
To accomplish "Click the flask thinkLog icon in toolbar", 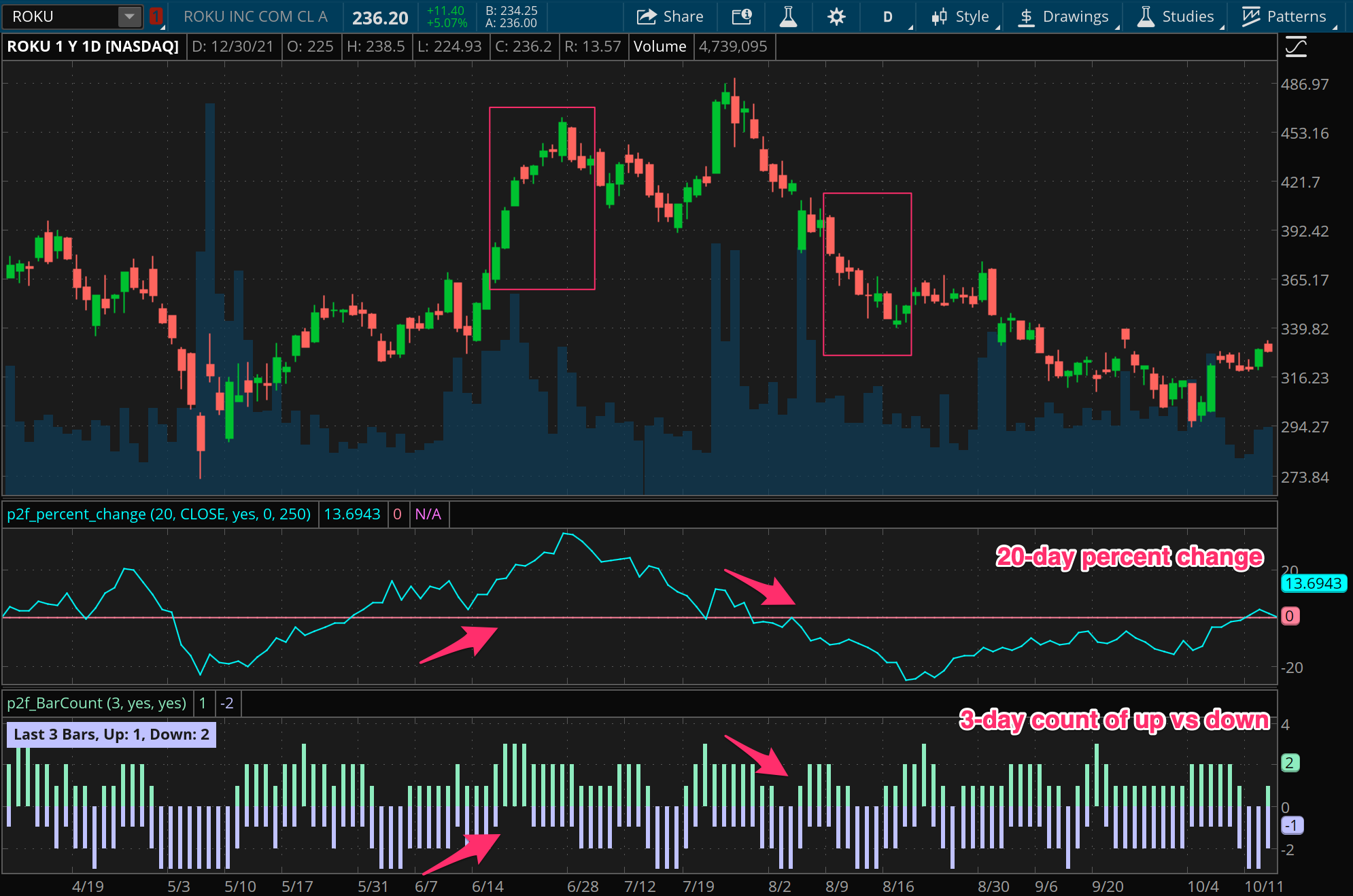I will pos(788,16).
